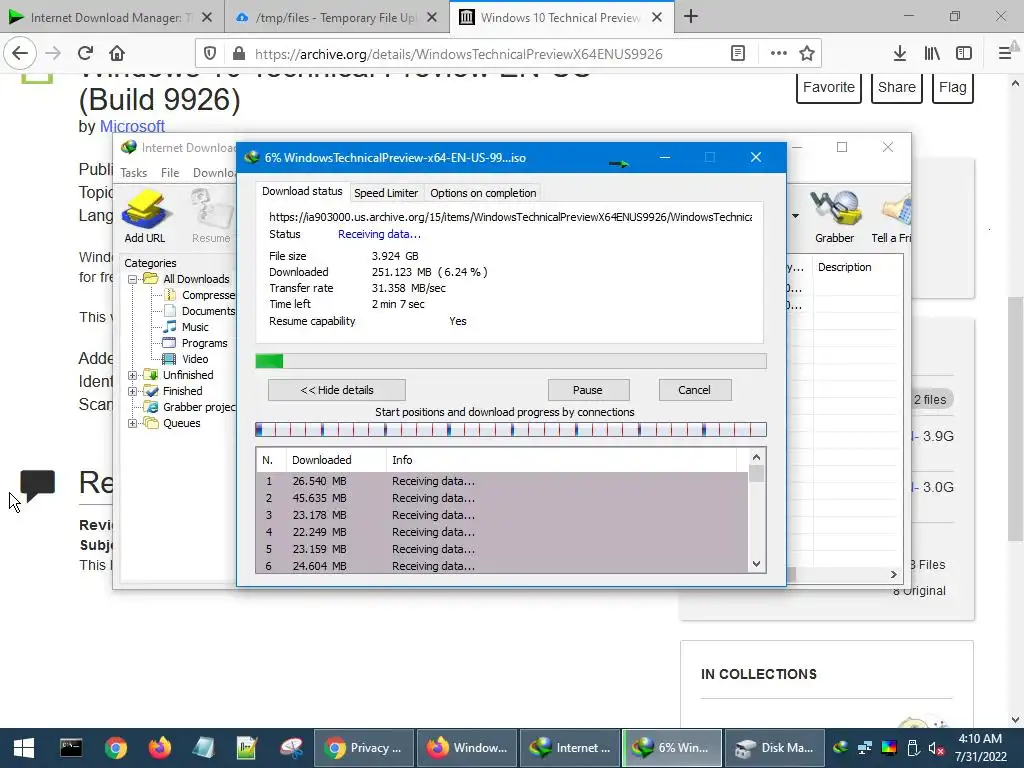
Task: Click the Disk Management taskbar button
Action: click(774, 748)
